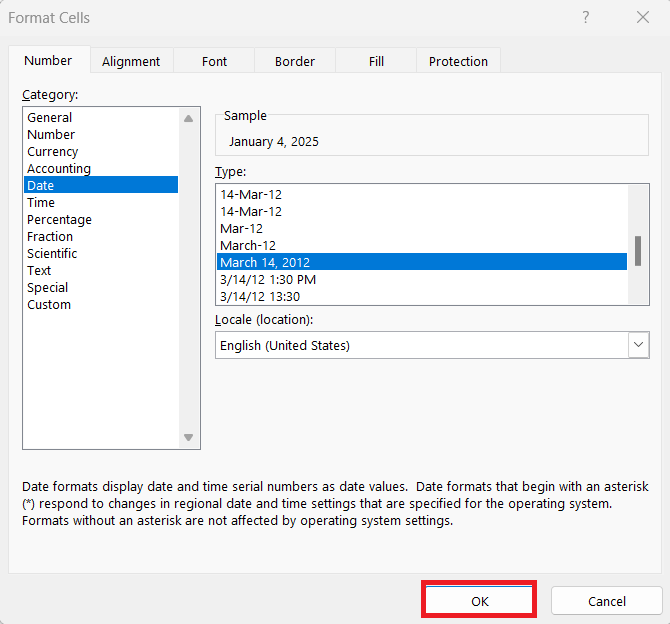Select the Special category
This screenshot has width=670, height=624.
point(101,287)
